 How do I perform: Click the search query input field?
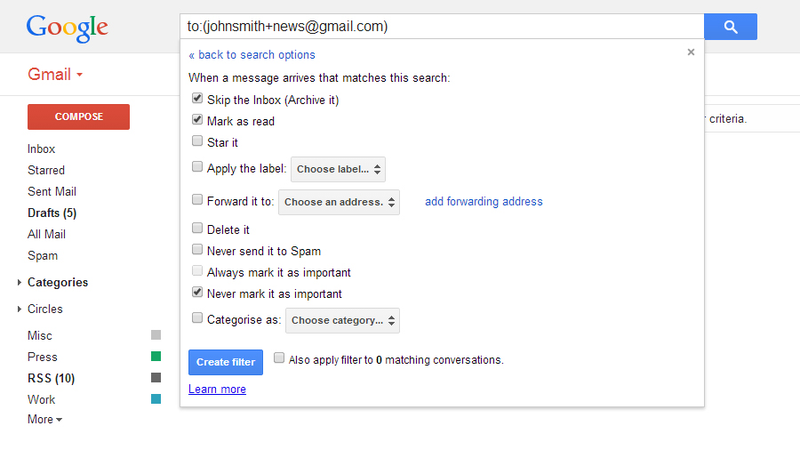coord(442,27)
